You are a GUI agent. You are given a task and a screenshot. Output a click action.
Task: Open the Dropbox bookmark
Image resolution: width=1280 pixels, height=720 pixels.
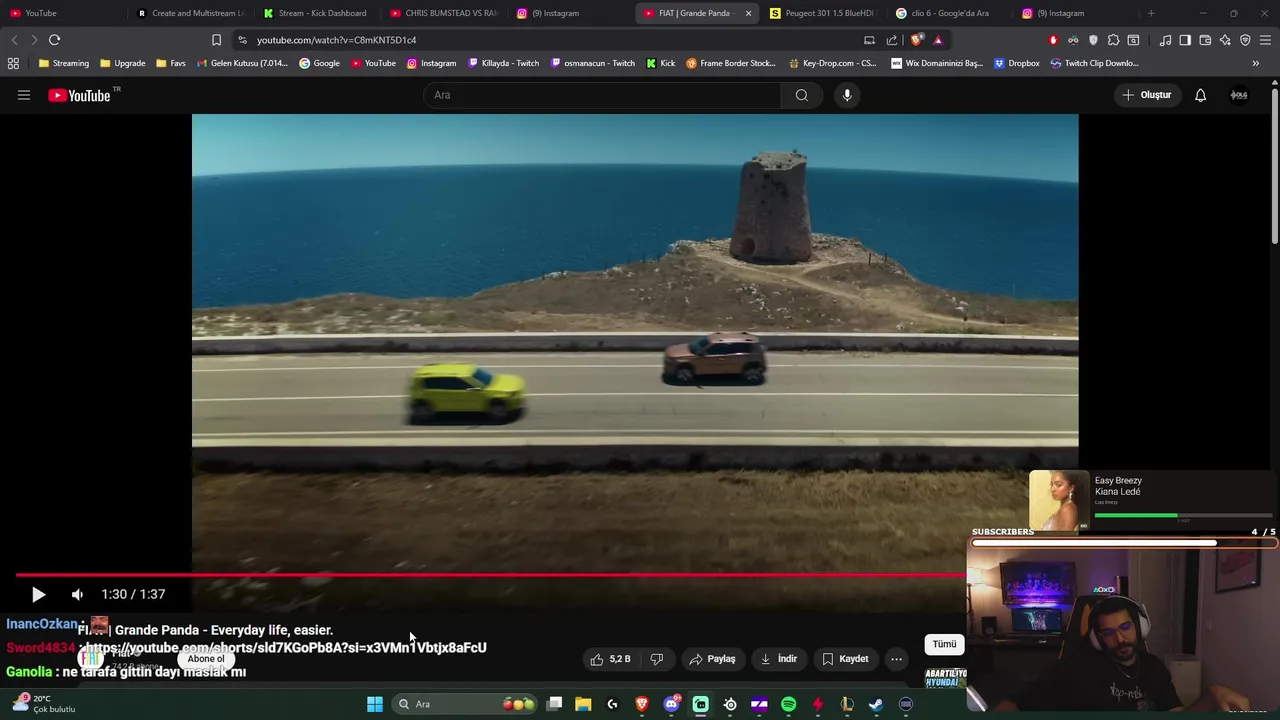[1016, 63]
